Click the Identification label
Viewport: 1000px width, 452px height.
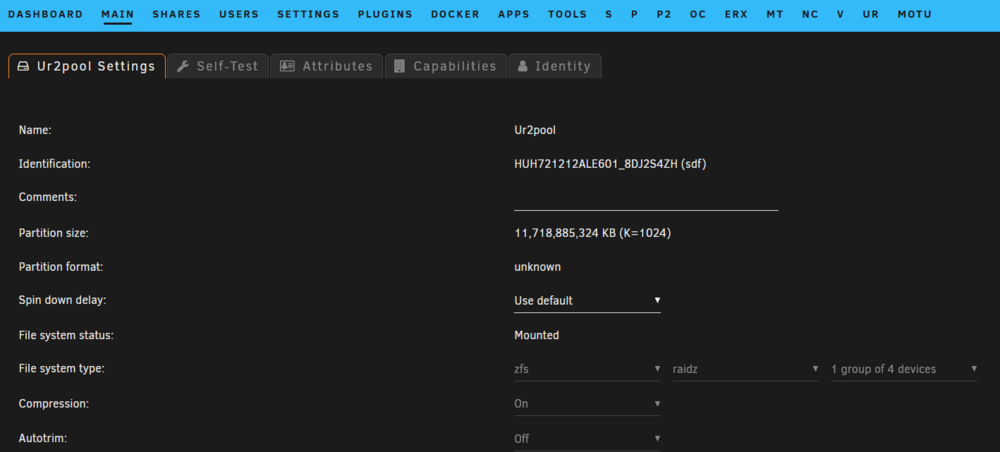55,164
